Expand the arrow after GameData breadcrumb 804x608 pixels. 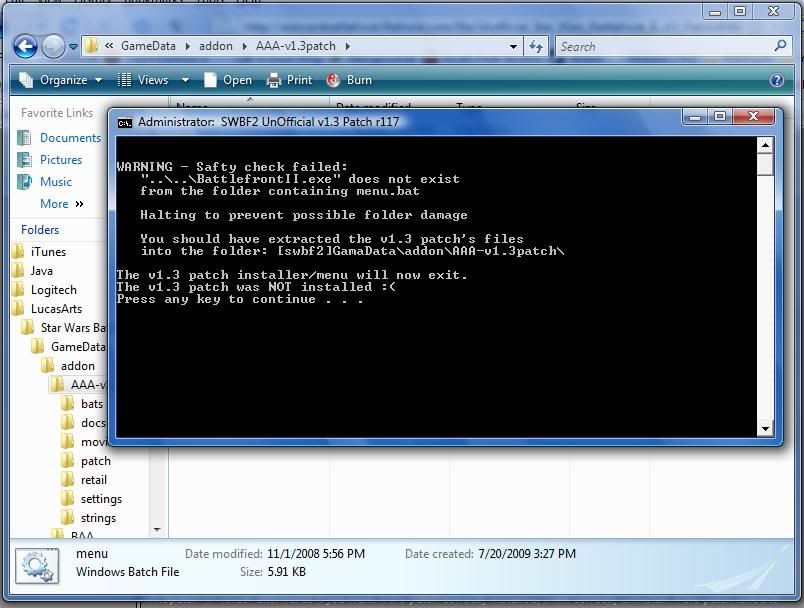tap(188, 47)
